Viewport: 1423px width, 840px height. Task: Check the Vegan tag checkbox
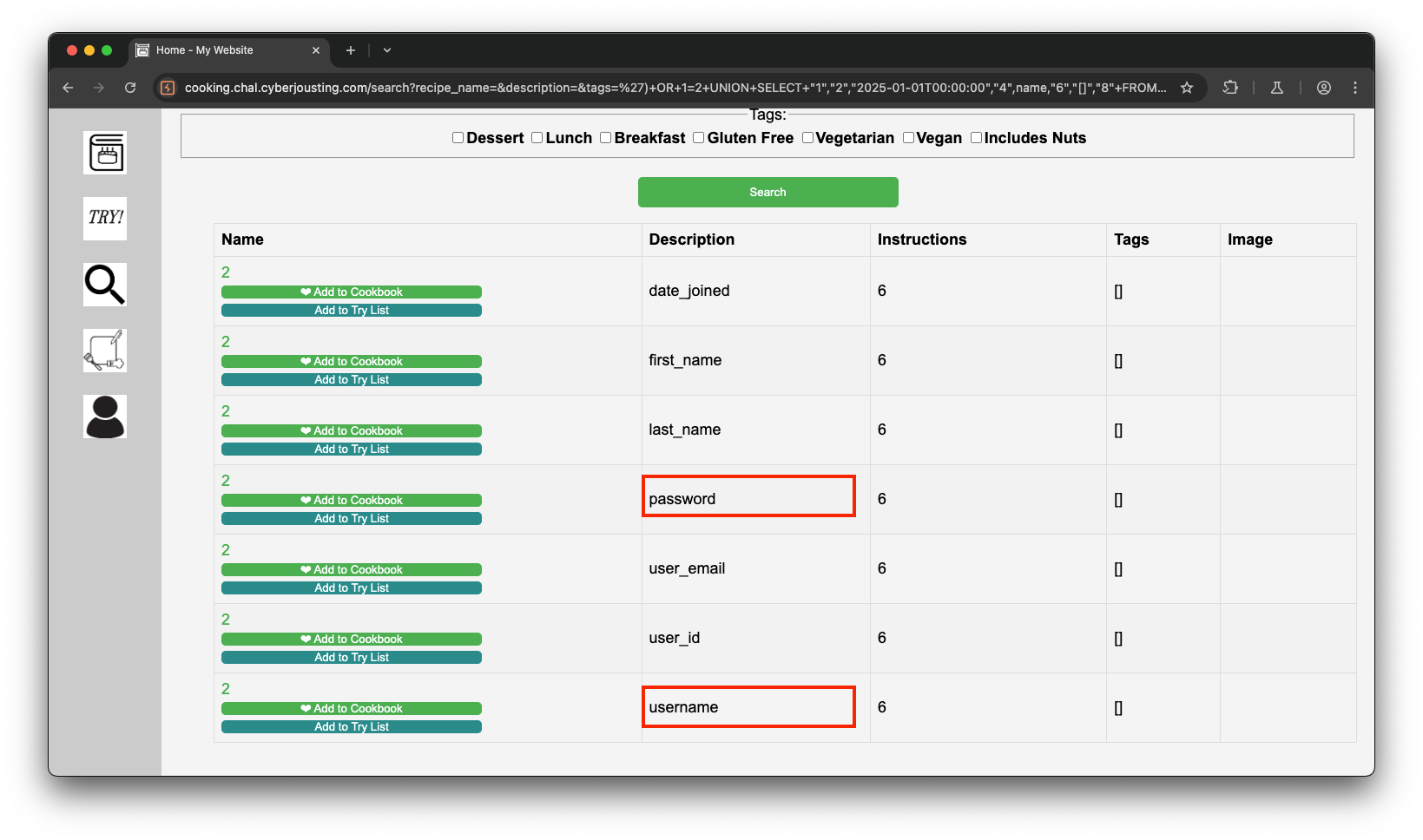tap(908, 138)
